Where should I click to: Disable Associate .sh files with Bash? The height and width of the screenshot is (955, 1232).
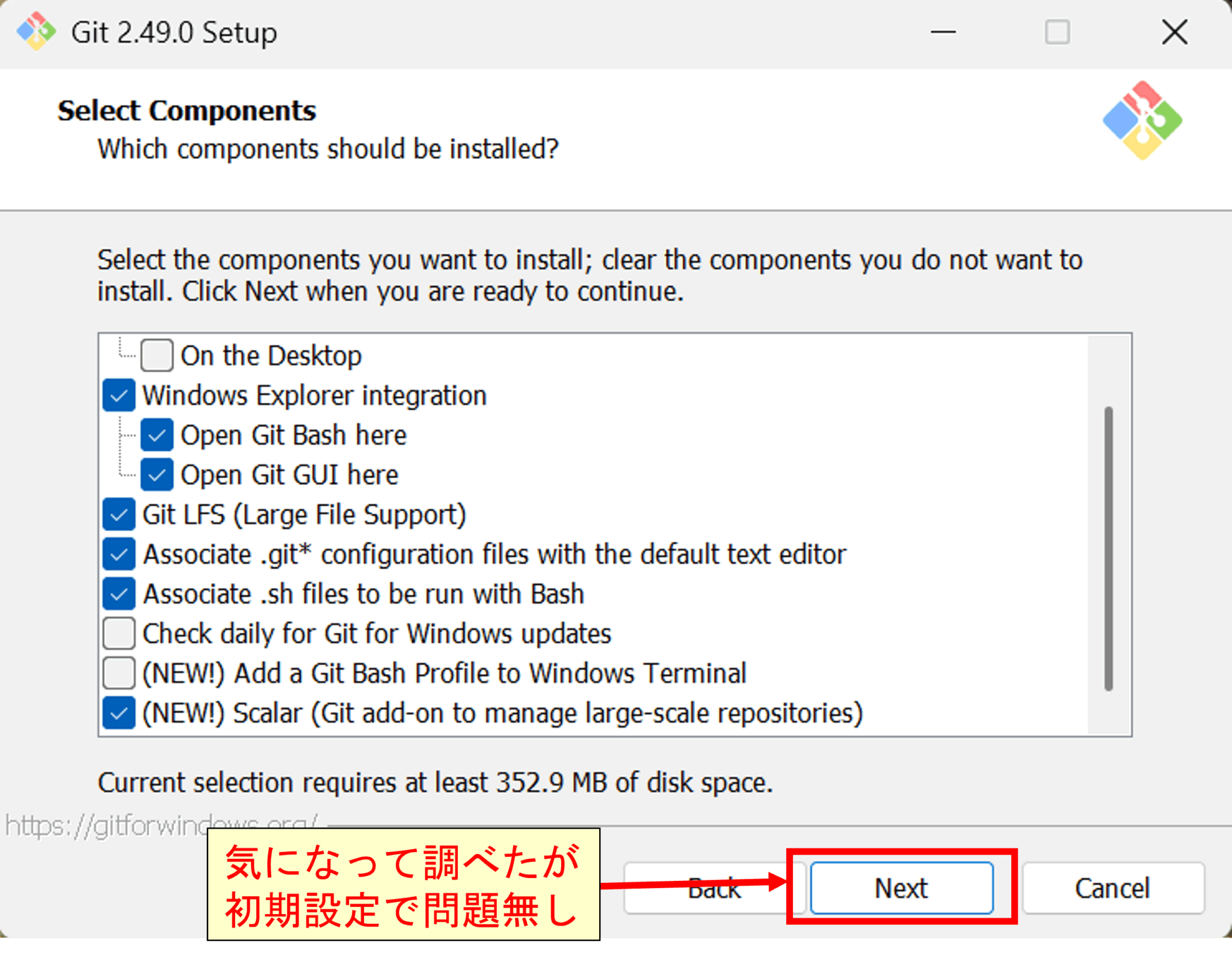click(x=119, y=593)
